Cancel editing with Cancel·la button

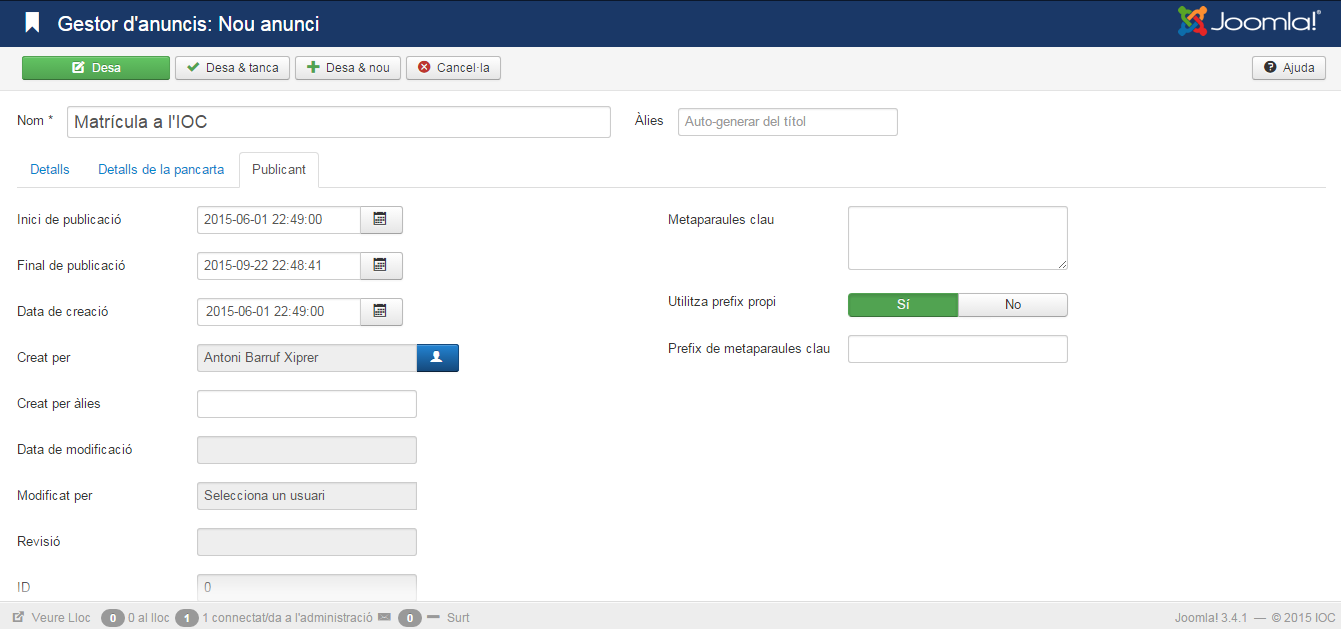tap(453, 68)
